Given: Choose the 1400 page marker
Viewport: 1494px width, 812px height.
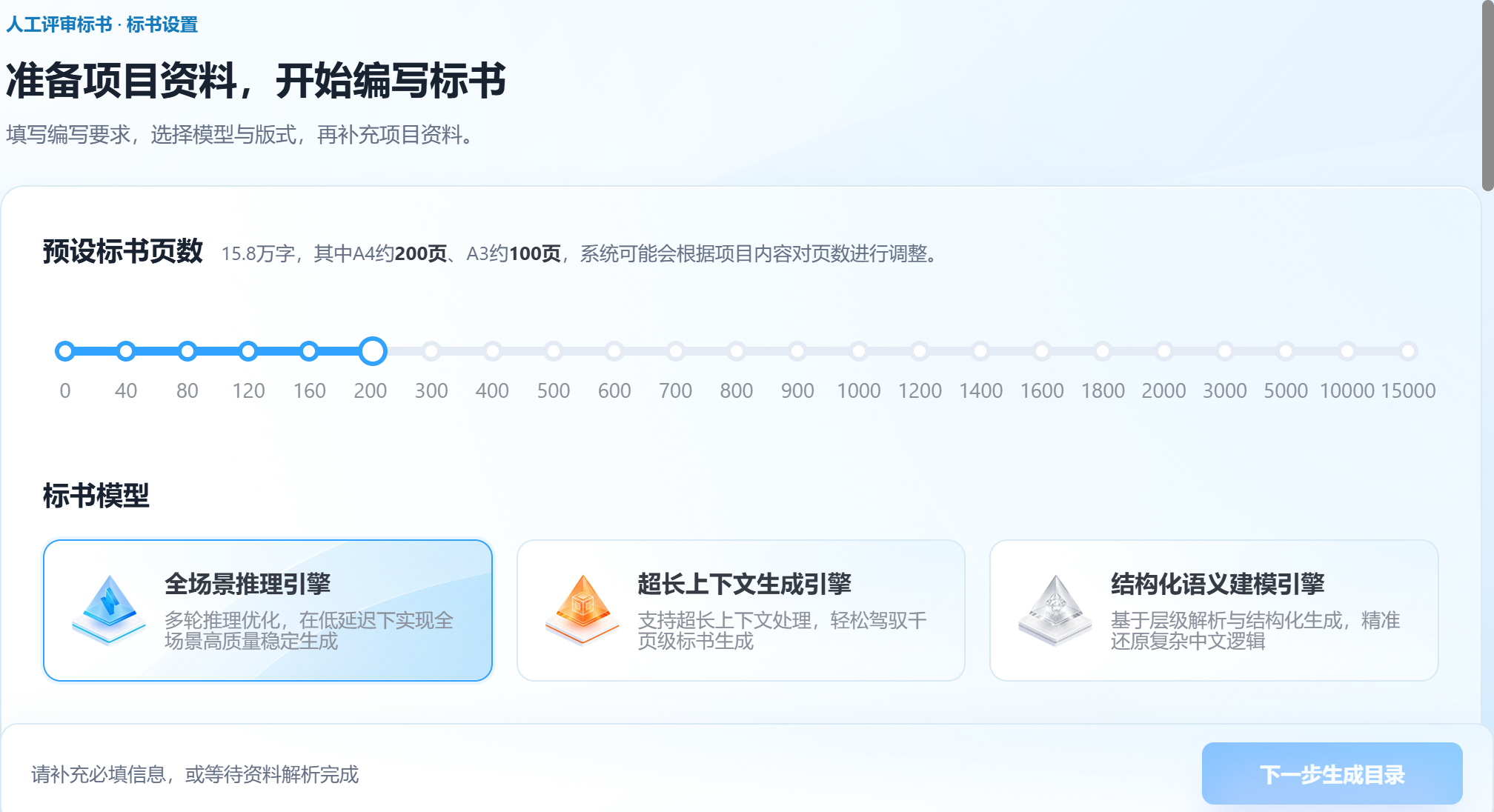Looking at the screenshot, I should 980,351.
